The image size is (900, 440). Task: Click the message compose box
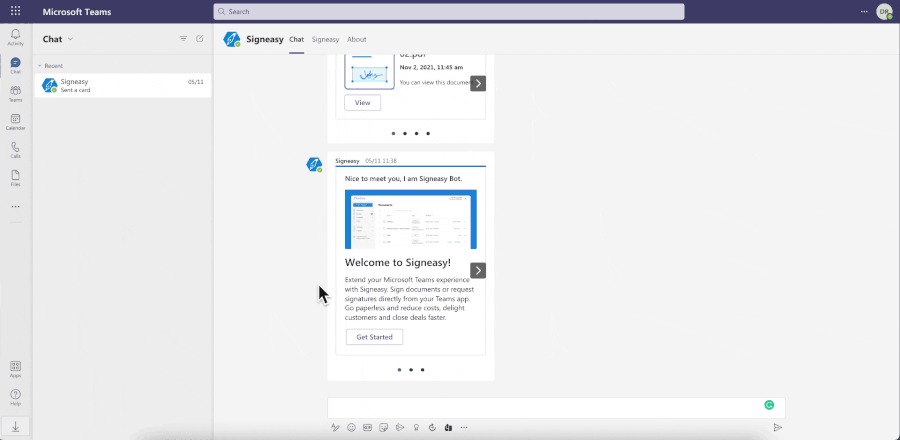[556, 407]
